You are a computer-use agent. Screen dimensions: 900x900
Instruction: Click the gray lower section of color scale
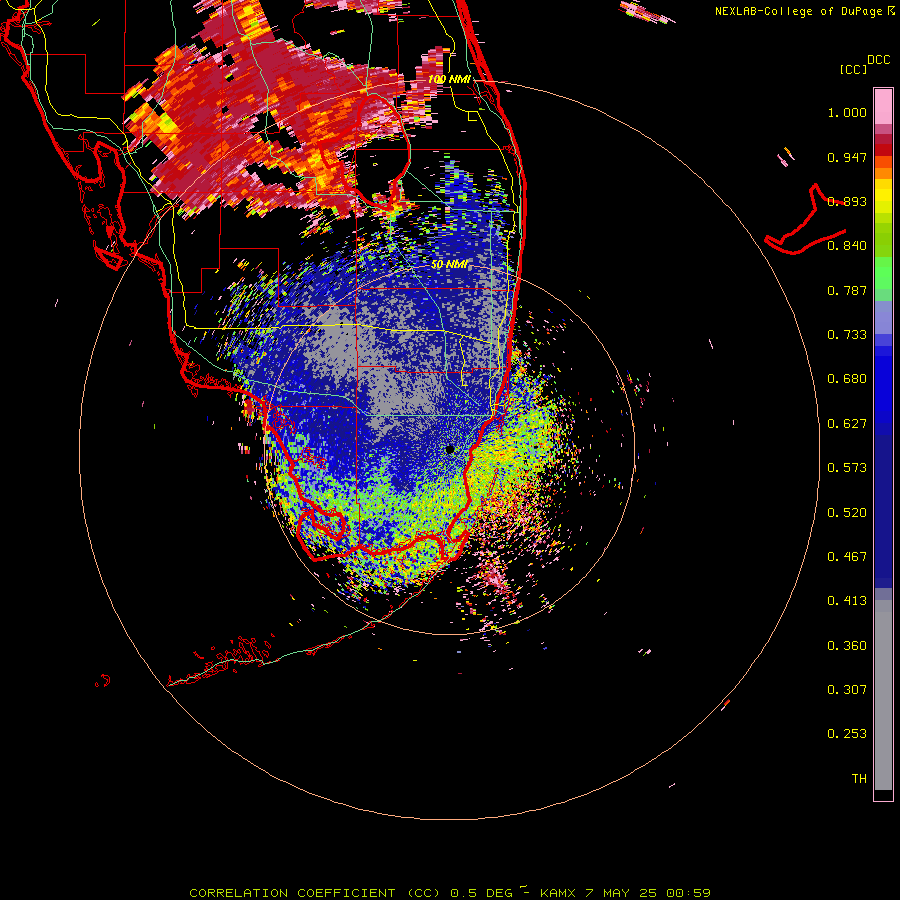[883, 695]
